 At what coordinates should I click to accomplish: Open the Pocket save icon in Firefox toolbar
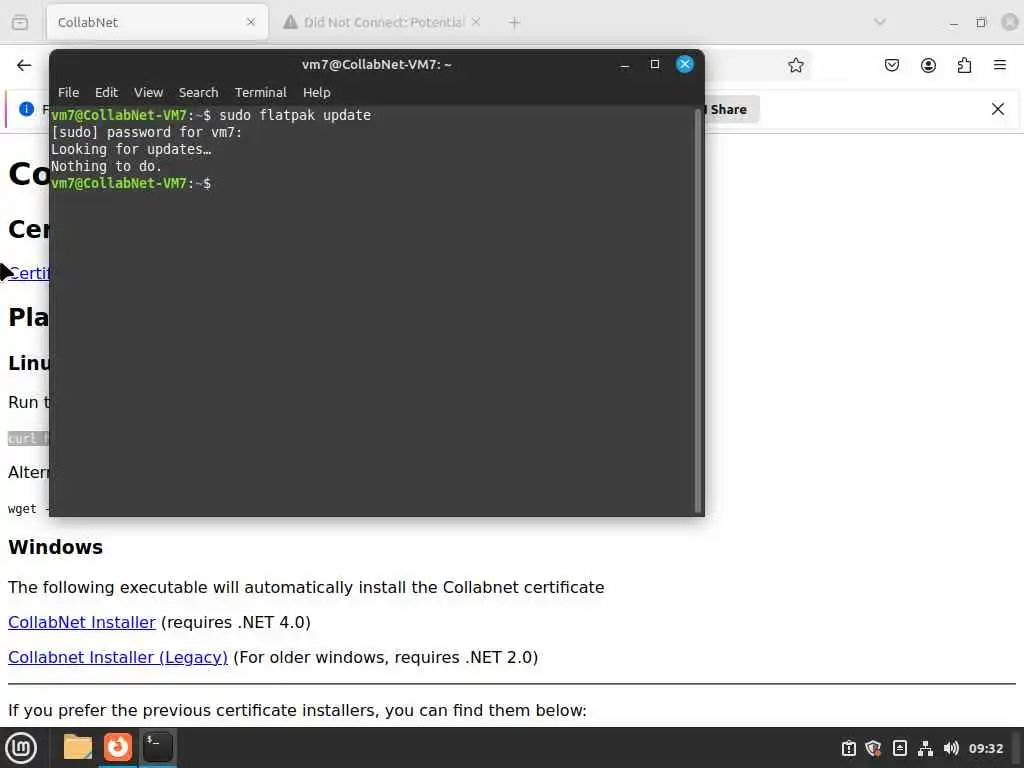point(891,65)
